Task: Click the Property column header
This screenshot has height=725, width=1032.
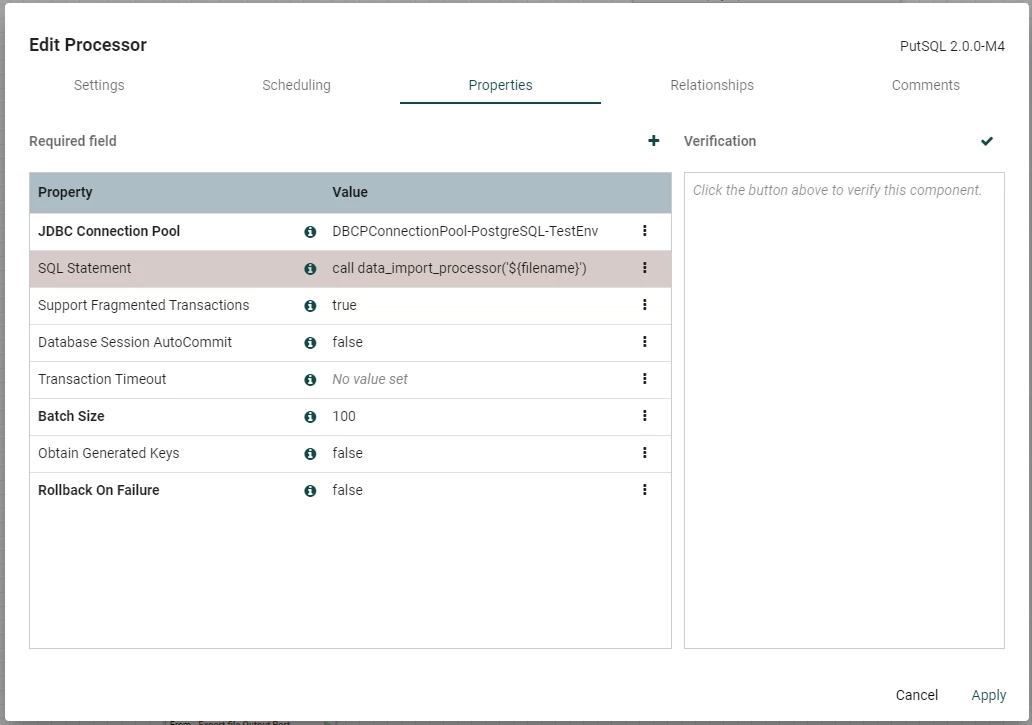Action: (x=65, y=192)
